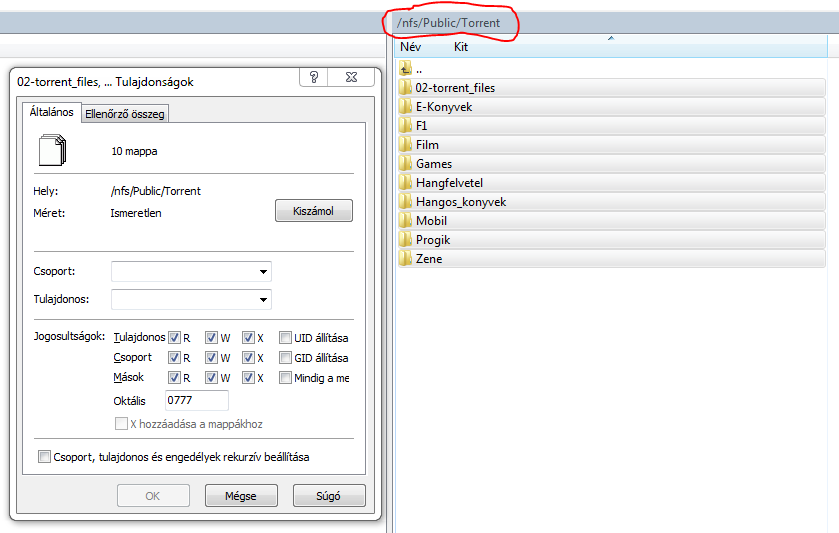This screenshot has width=839, height=533.
Task: Select the Hangos_konyvek folder name
Action: point(461,202)
